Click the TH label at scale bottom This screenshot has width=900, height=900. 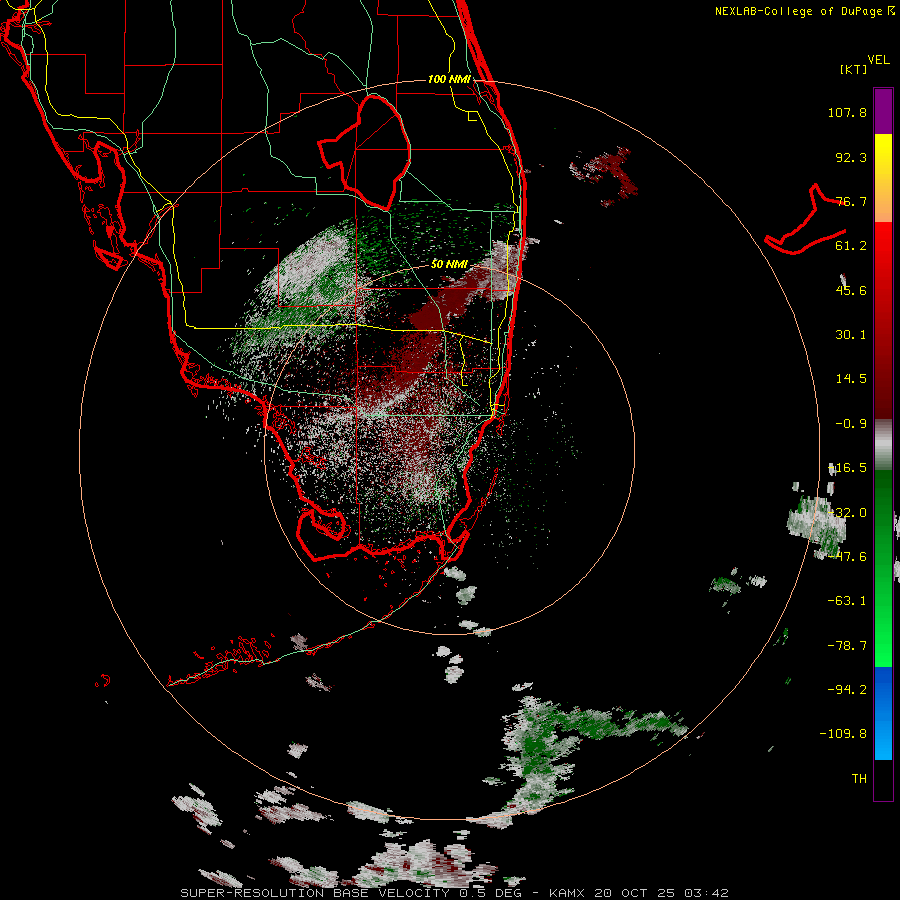pos(859,778)
